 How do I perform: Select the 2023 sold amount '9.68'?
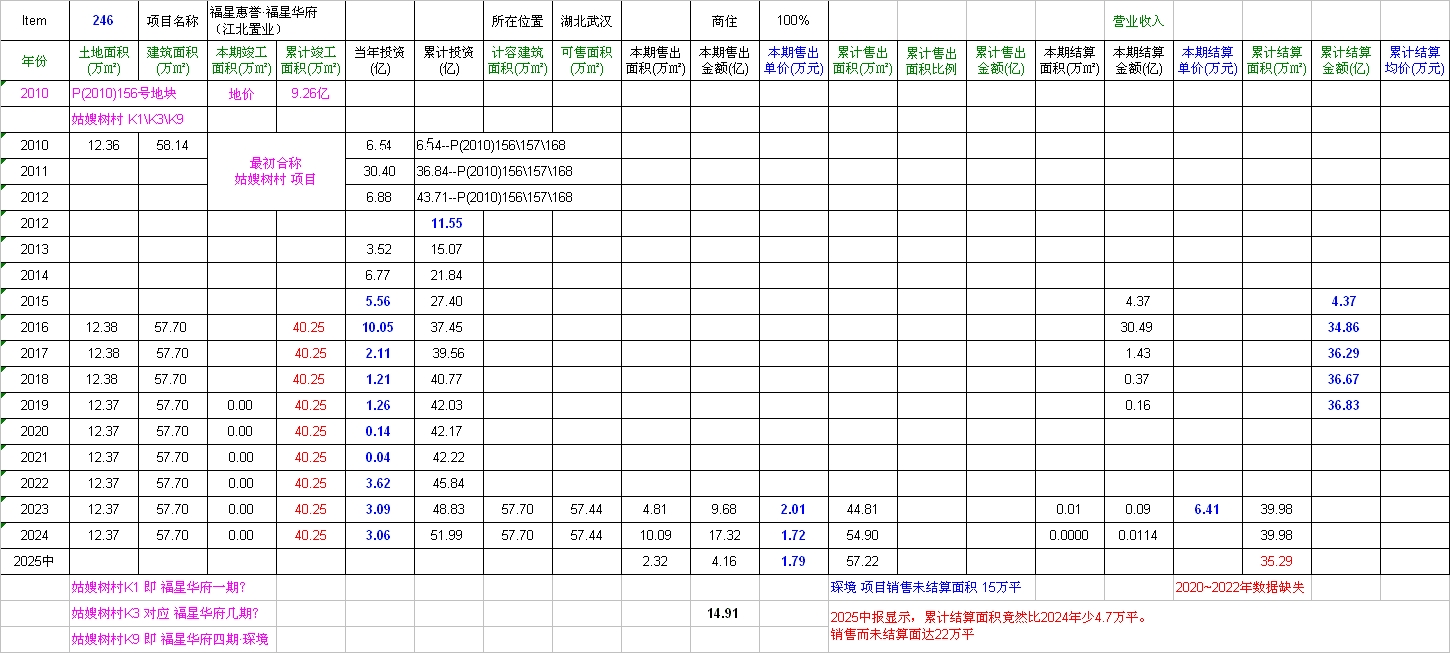click(725, 510)
